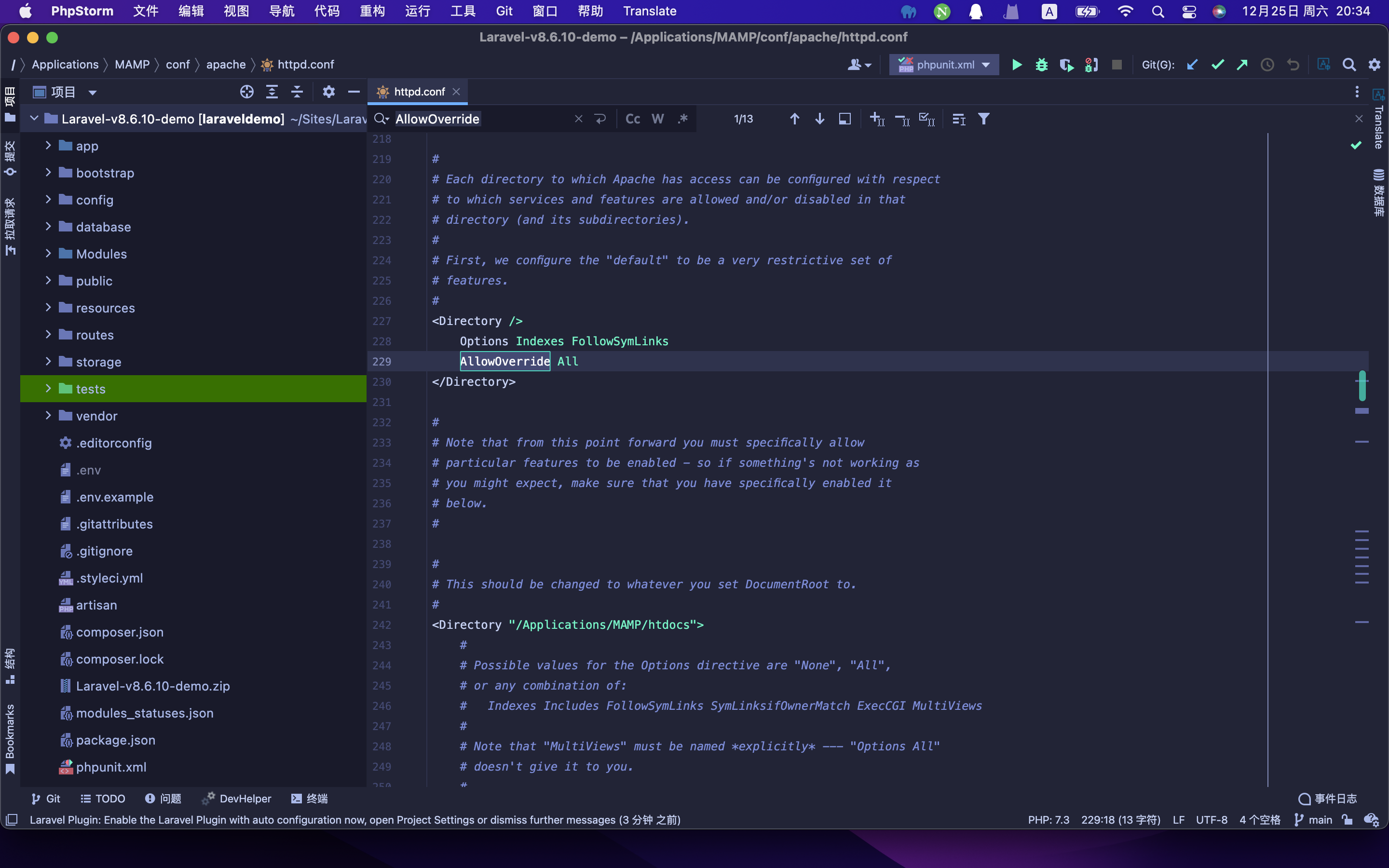Toggle match case Cc option
Viewport: 1389px width, 868px height.
(x=632, y=119)
